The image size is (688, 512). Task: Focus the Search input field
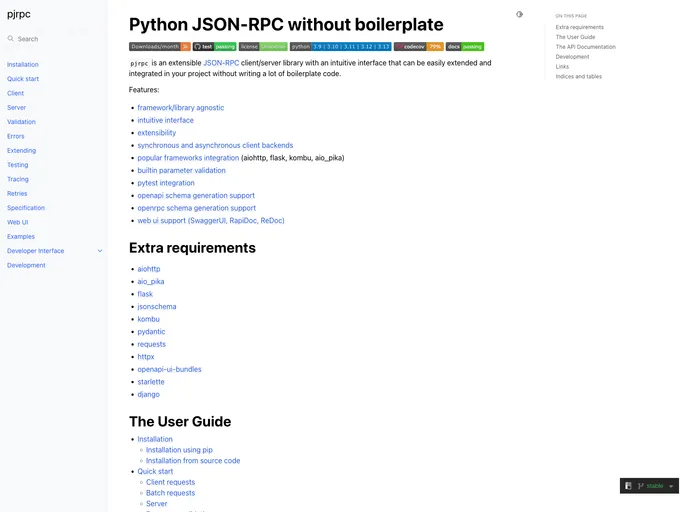coord(54,39)
